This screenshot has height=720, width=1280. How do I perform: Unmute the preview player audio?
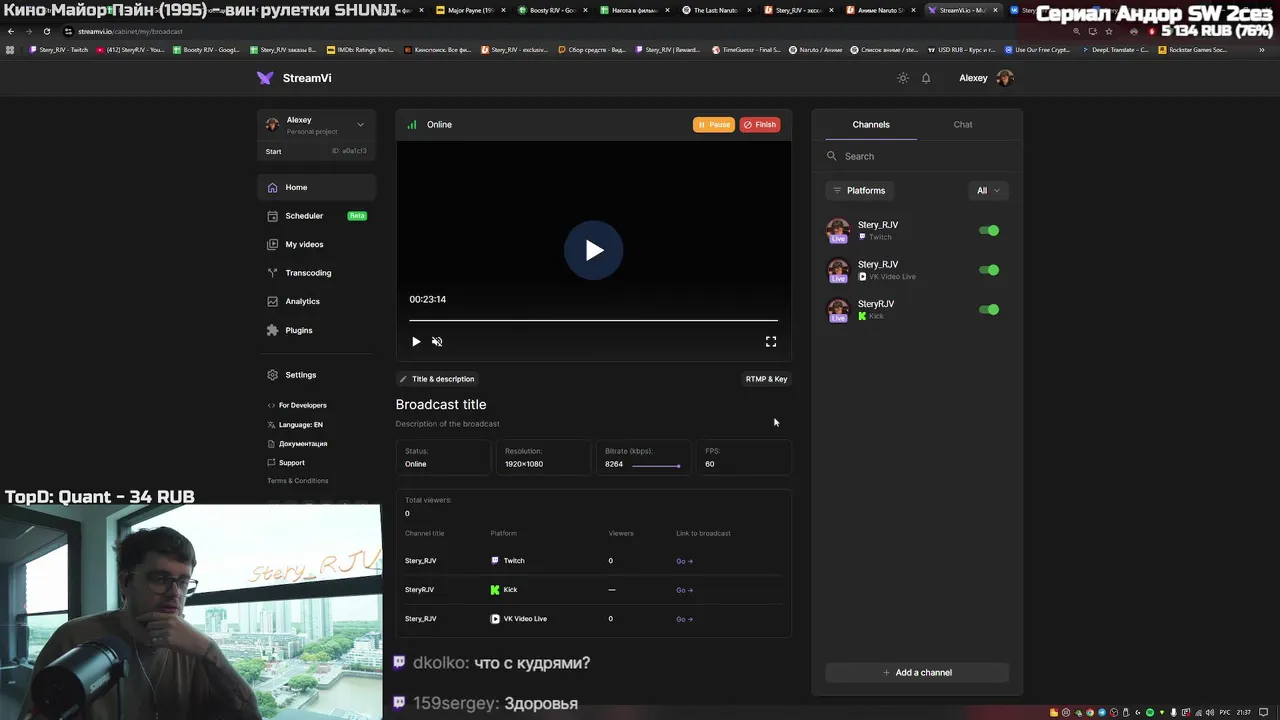tap(437, 342)
